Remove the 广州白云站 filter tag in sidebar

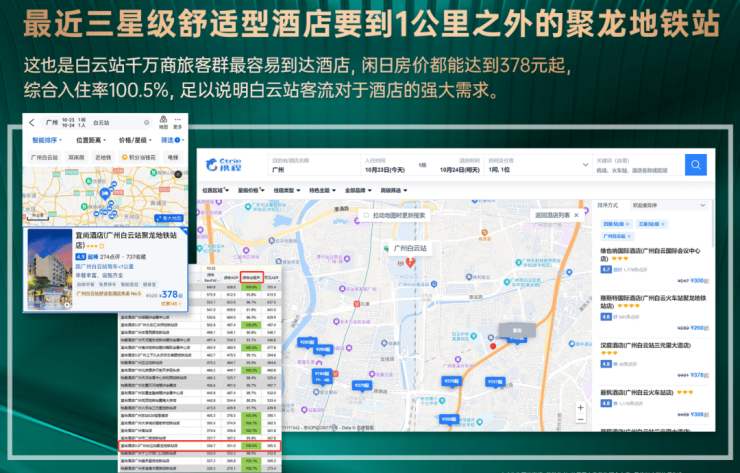[629, 236]
